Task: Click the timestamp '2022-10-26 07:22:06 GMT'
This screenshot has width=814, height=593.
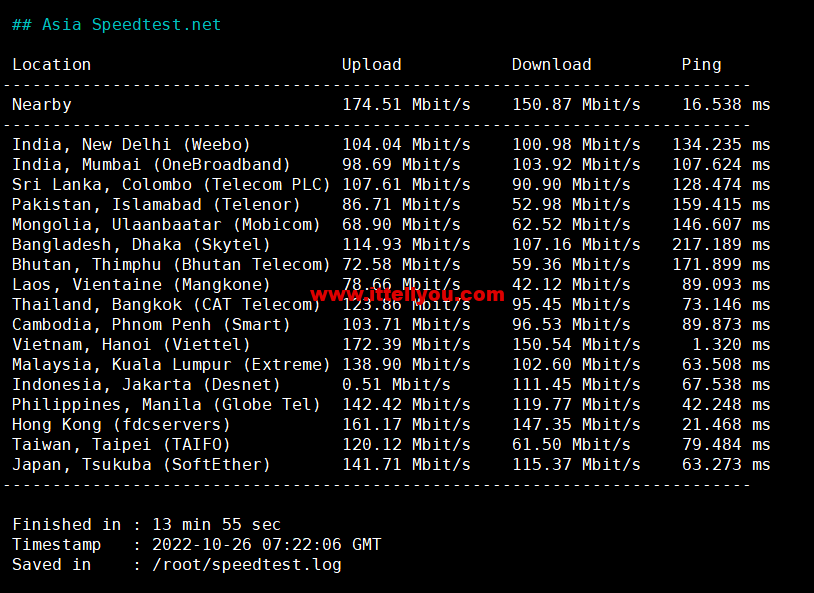Action: pos(266,545)
